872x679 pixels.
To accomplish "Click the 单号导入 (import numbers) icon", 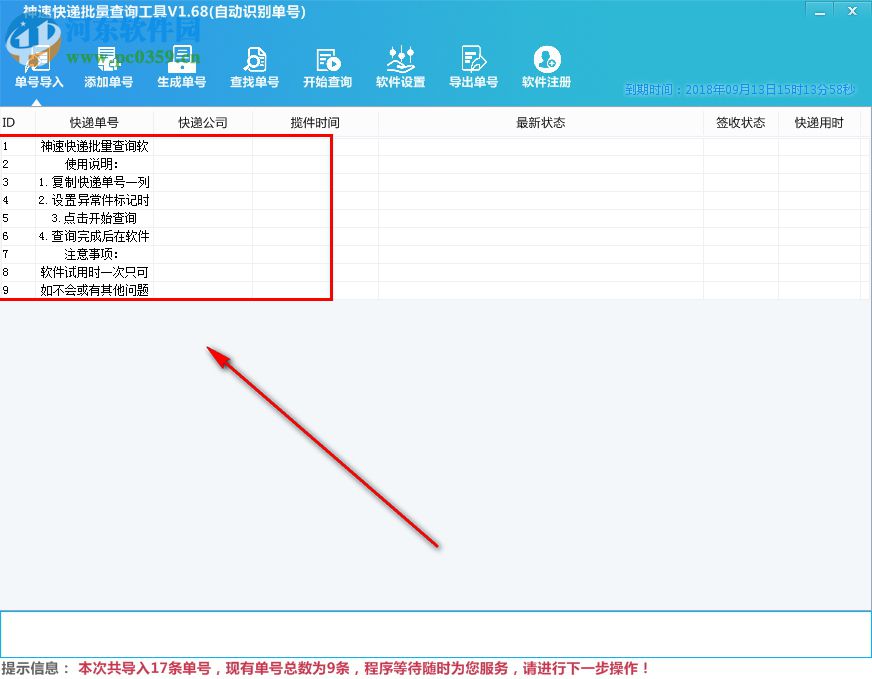I will 37,65.
